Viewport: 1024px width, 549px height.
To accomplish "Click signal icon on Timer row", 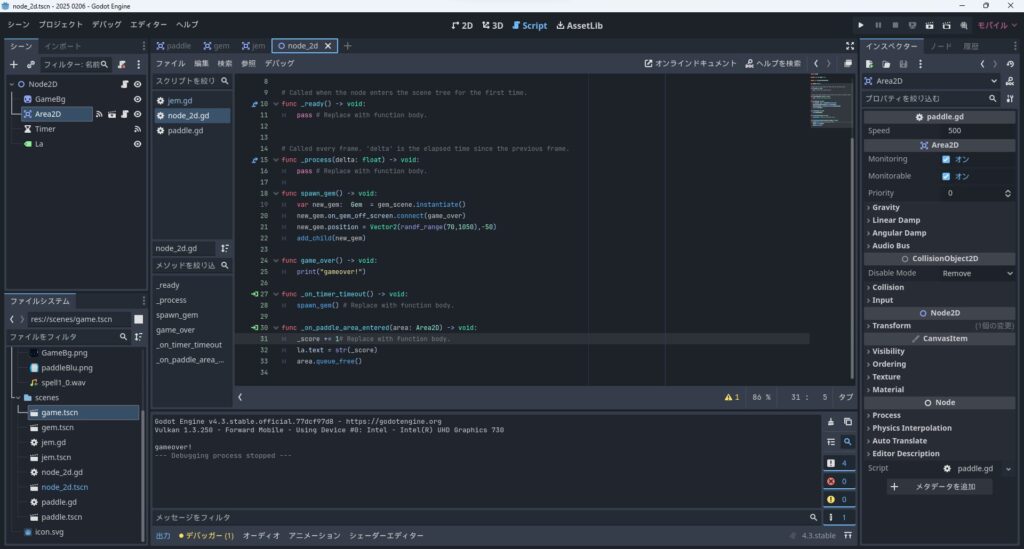I will 137,129.
